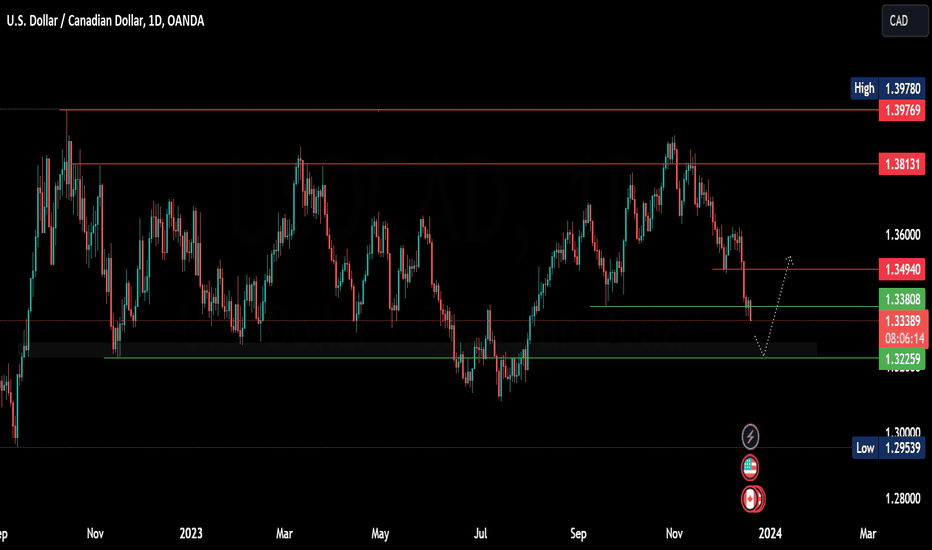Viewport: 932px width, 550px height.
Task: Click the Sep label right of Jul
Action: click(578, 533)
